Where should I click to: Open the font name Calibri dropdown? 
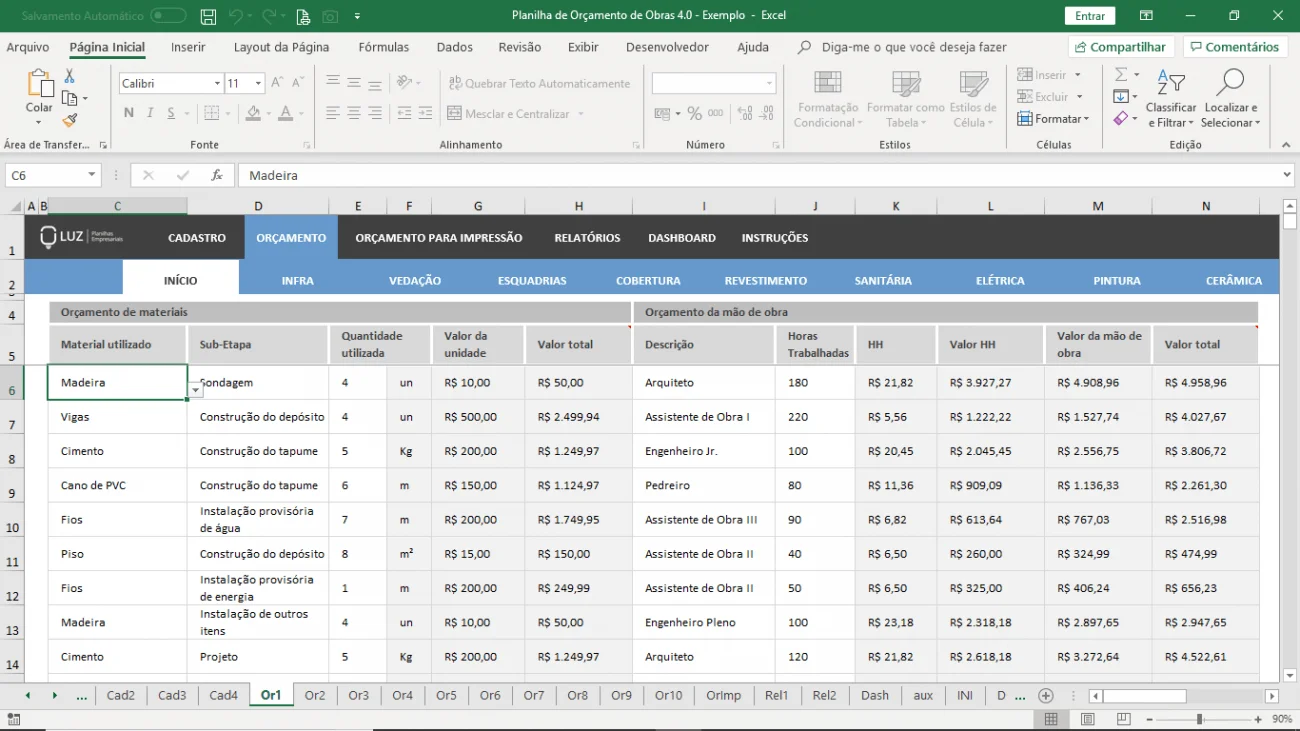pyautogui.click(x=217, y=84)
